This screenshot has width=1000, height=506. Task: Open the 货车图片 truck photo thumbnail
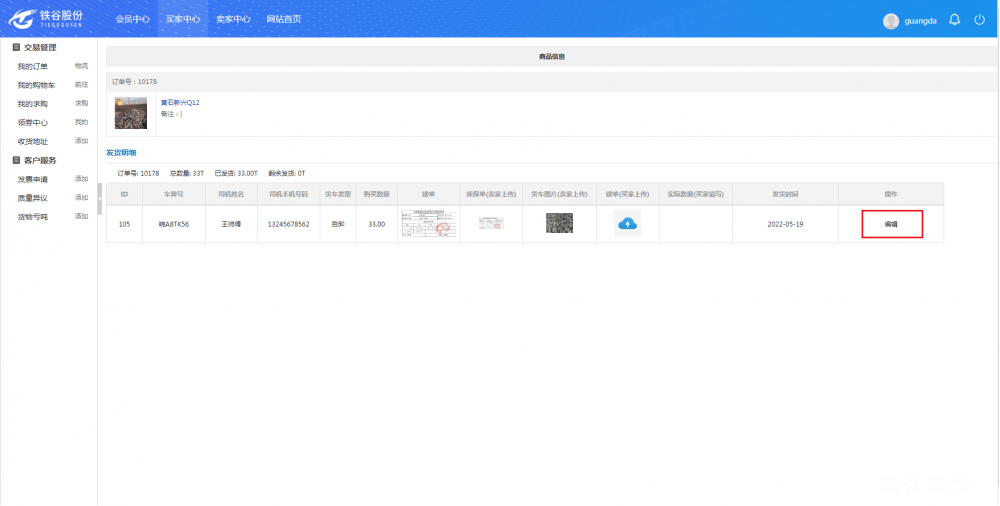point(559,224)
